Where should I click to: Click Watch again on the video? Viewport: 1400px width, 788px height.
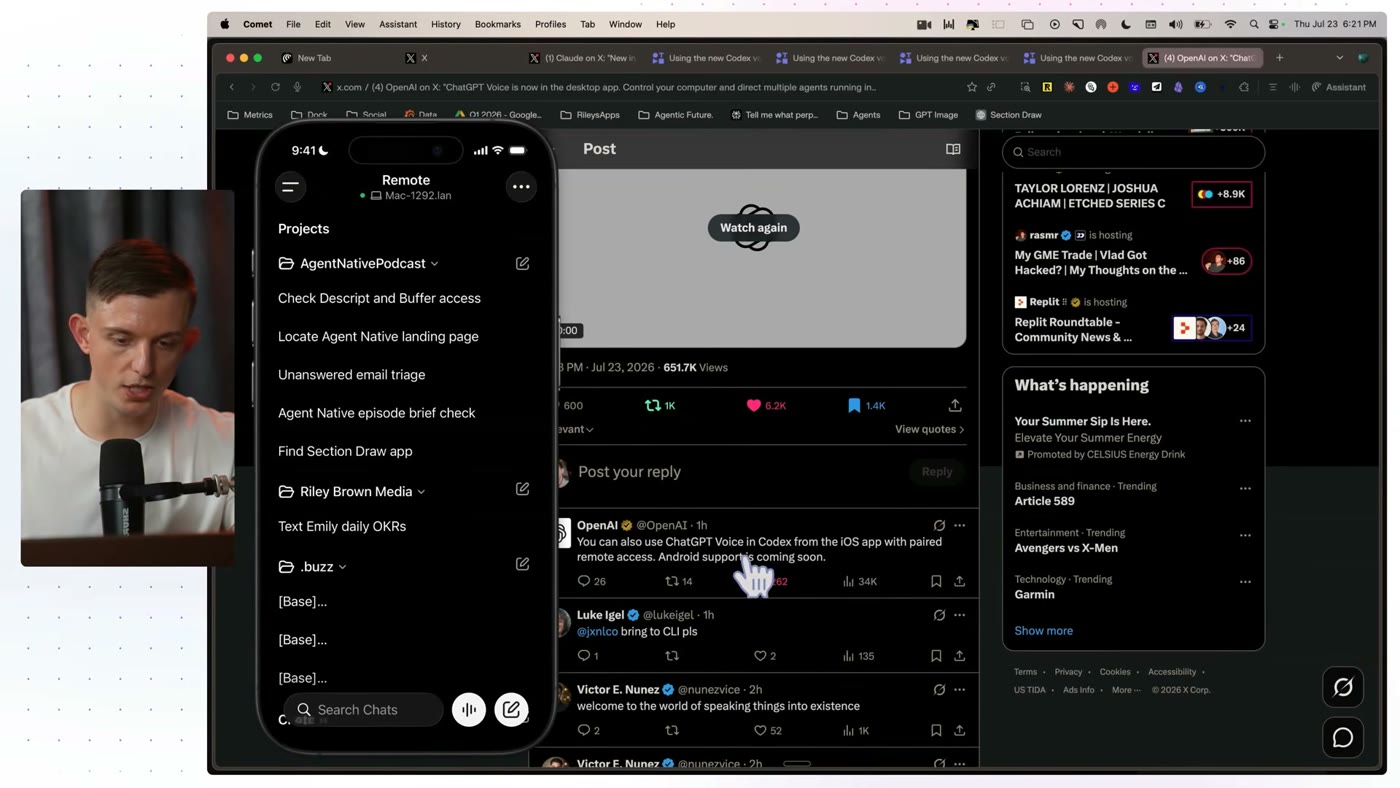click(754, 228)
